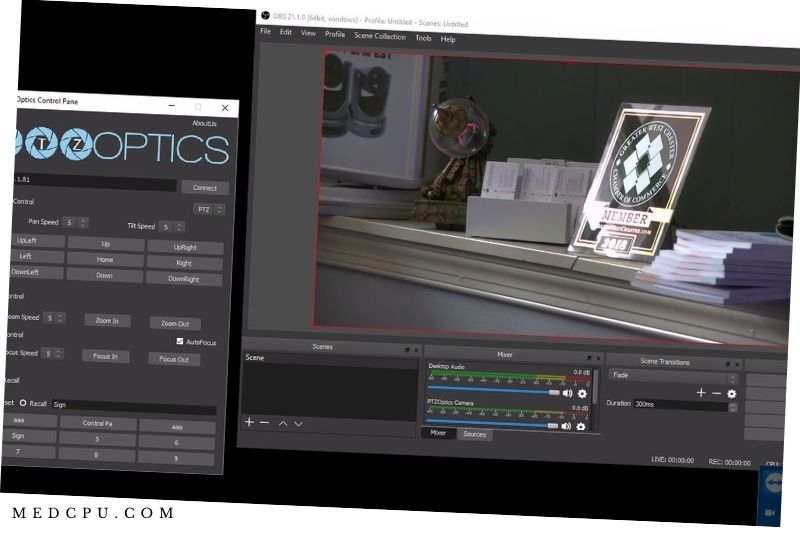The image size is (800, 533).
Task: Pan the camera with the UpLeft button
Action: tap(38, 240)
